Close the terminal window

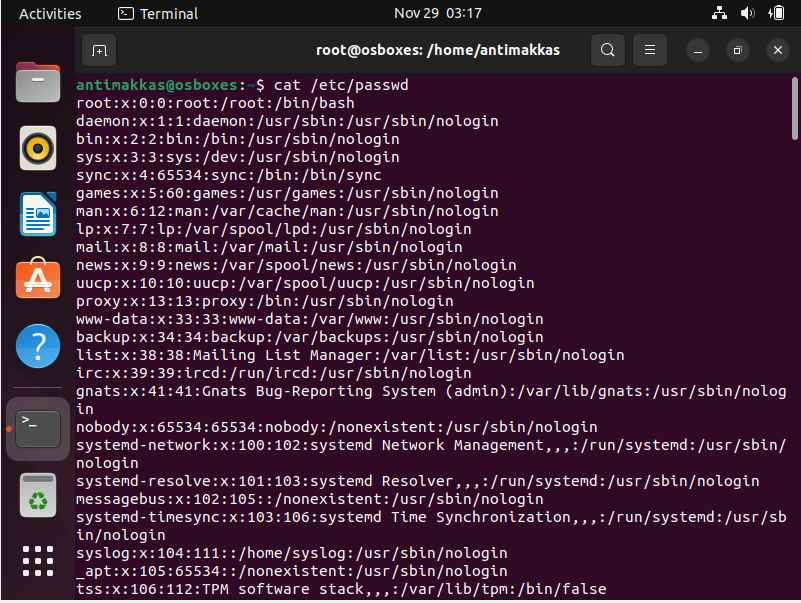[778, 50]
